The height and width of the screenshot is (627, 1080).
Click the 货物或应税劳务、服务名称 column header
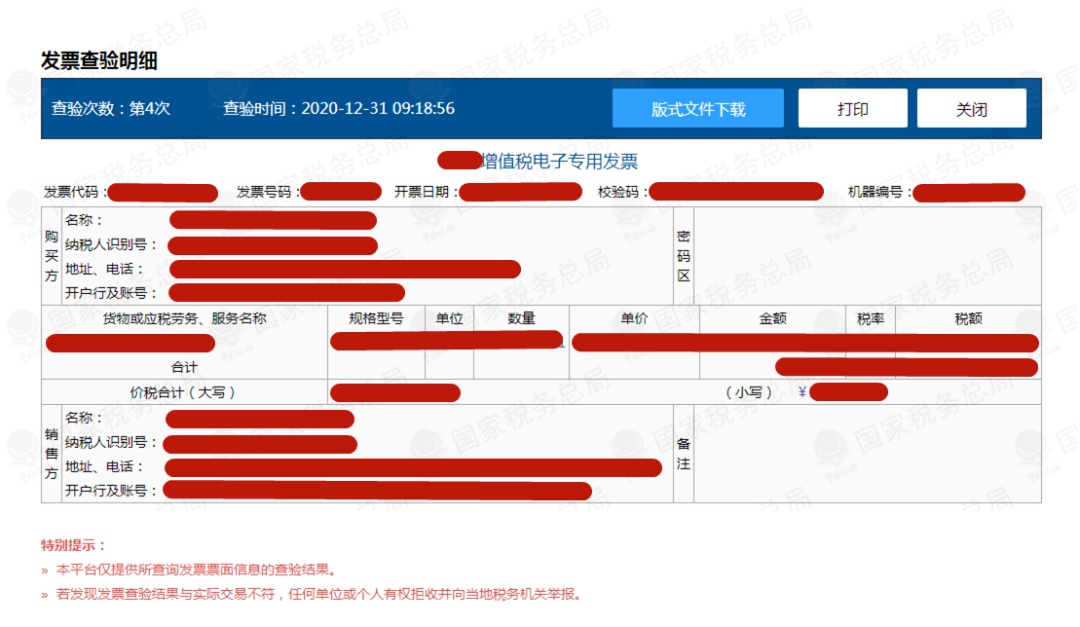[185, 319]
